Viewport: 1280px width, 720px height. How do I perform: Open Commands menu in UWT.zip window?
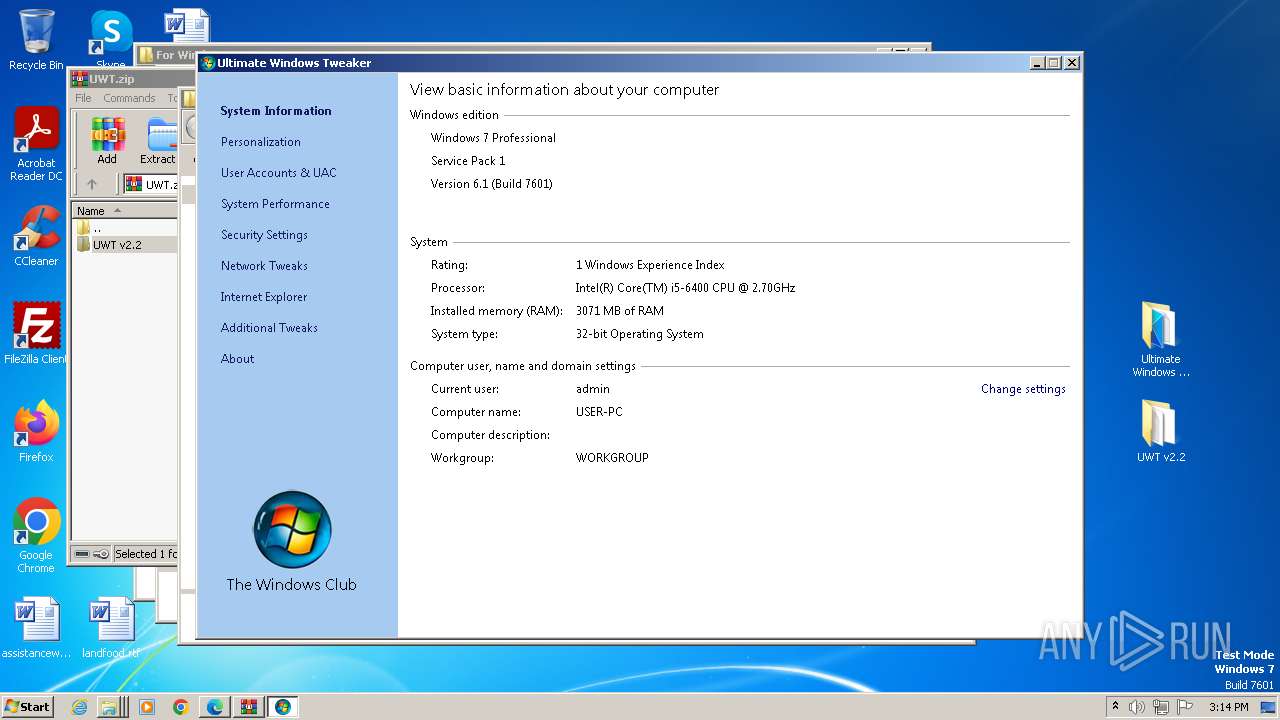pos(129,98)
